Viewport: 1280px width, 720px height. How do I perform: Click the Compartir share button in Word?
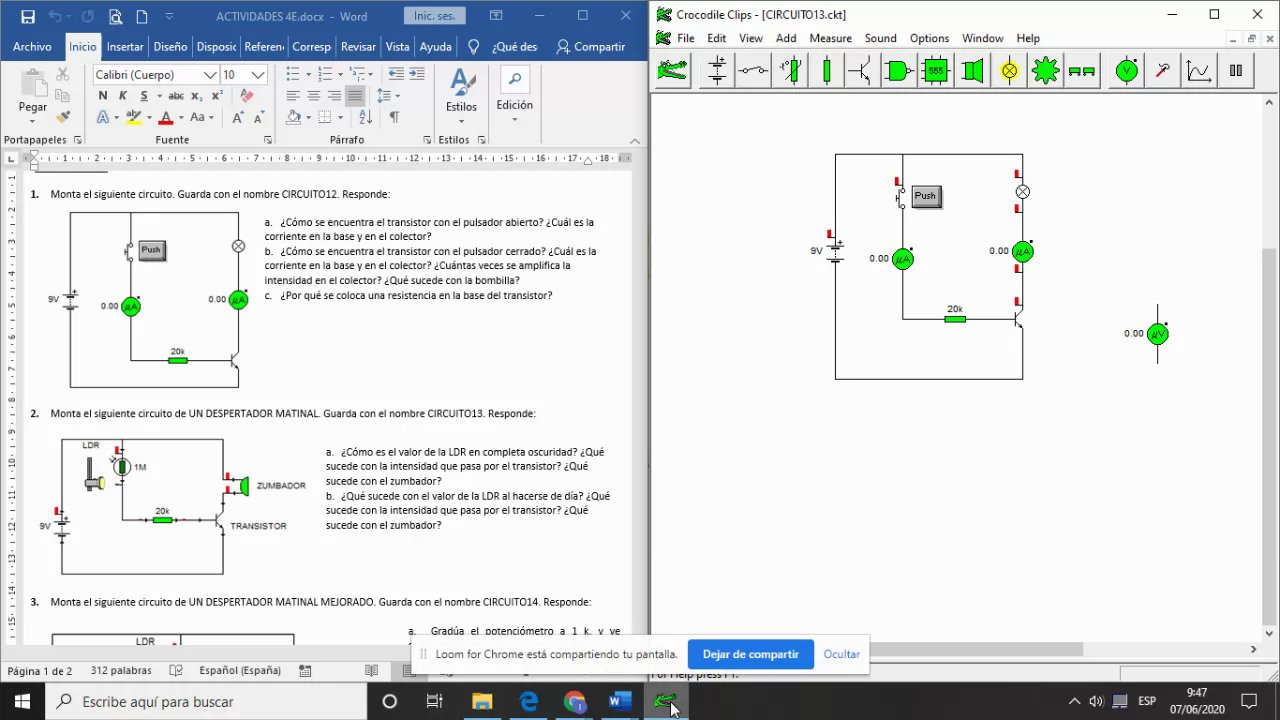click(590, 47)
